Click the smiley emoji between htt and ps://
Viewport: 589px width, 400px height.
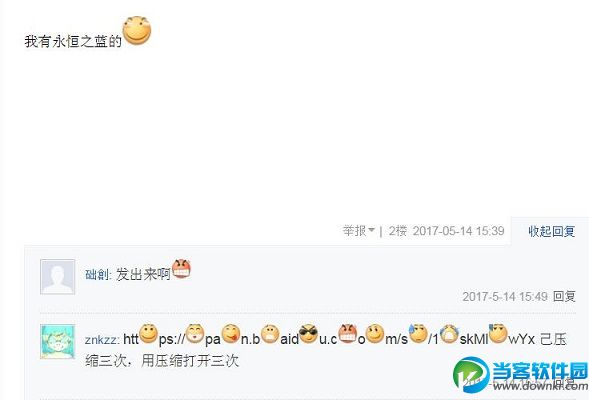pos(148,334)
